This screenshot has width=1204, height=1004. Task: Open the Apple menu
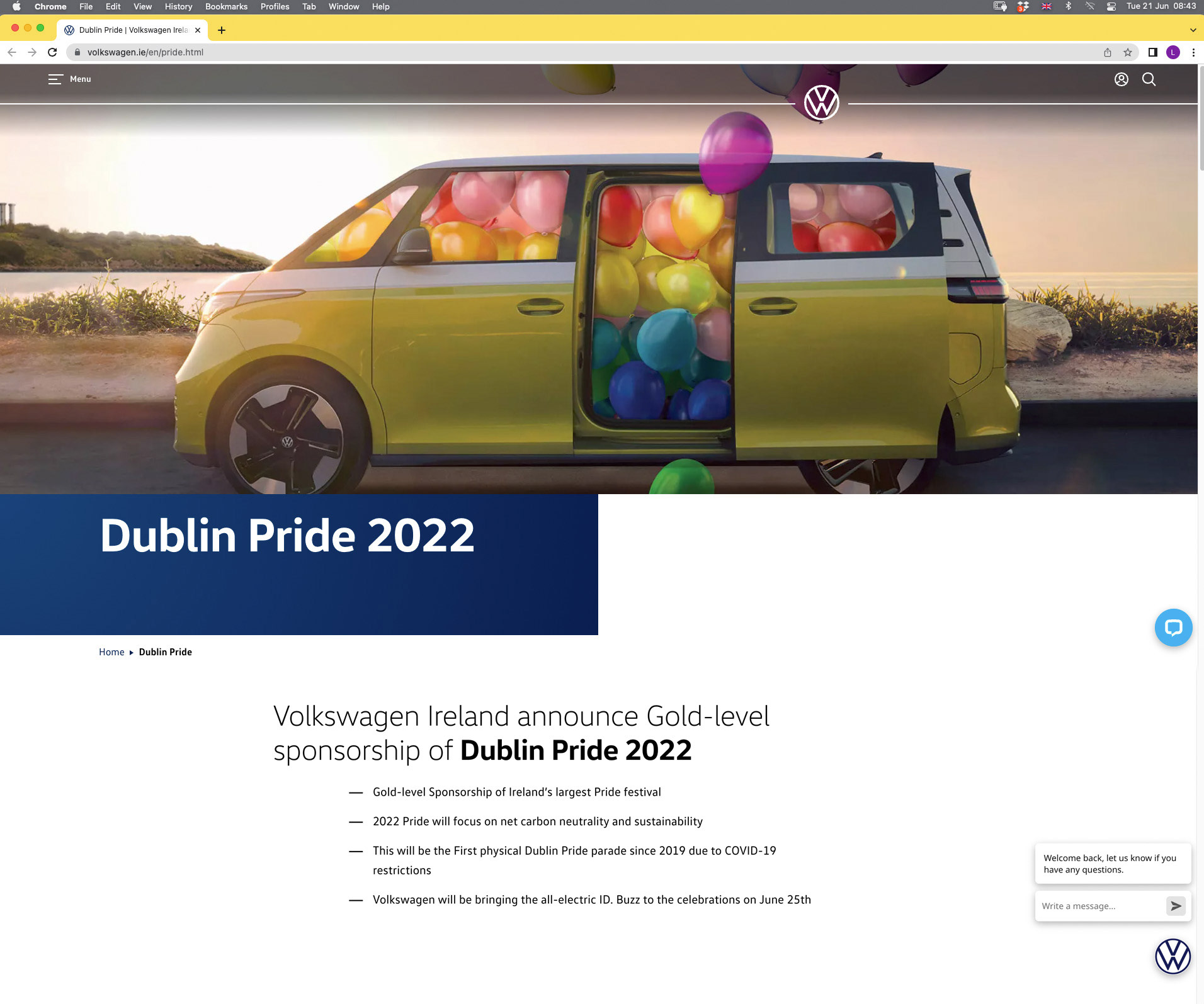click(x=16, y=6)
